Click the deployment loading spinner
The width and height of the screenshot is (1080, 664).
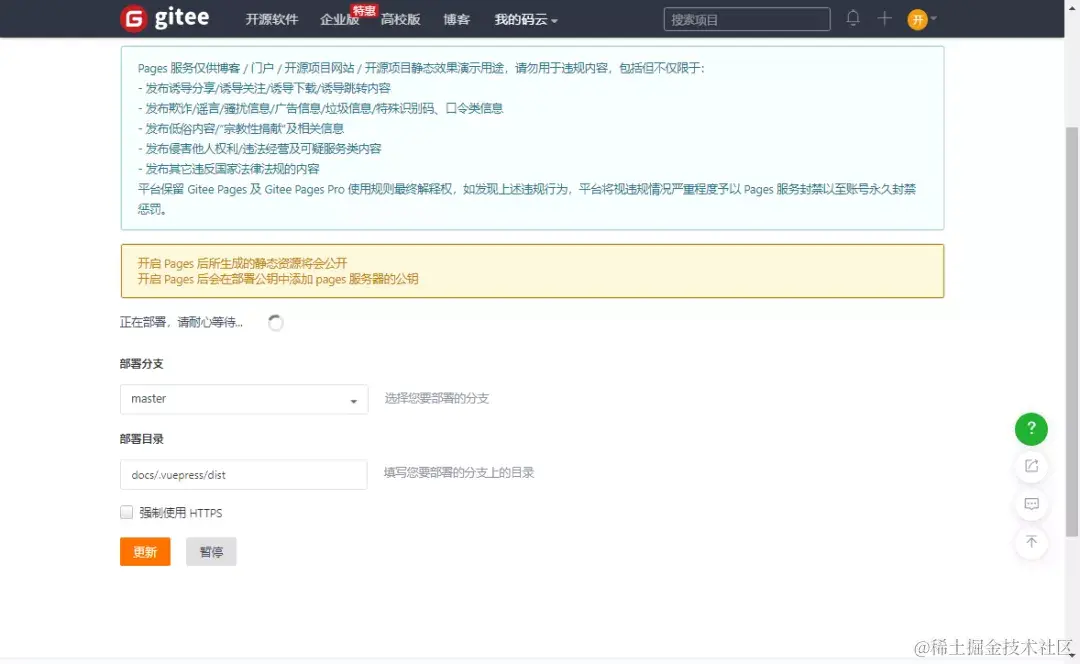click(x=275, y=322)
